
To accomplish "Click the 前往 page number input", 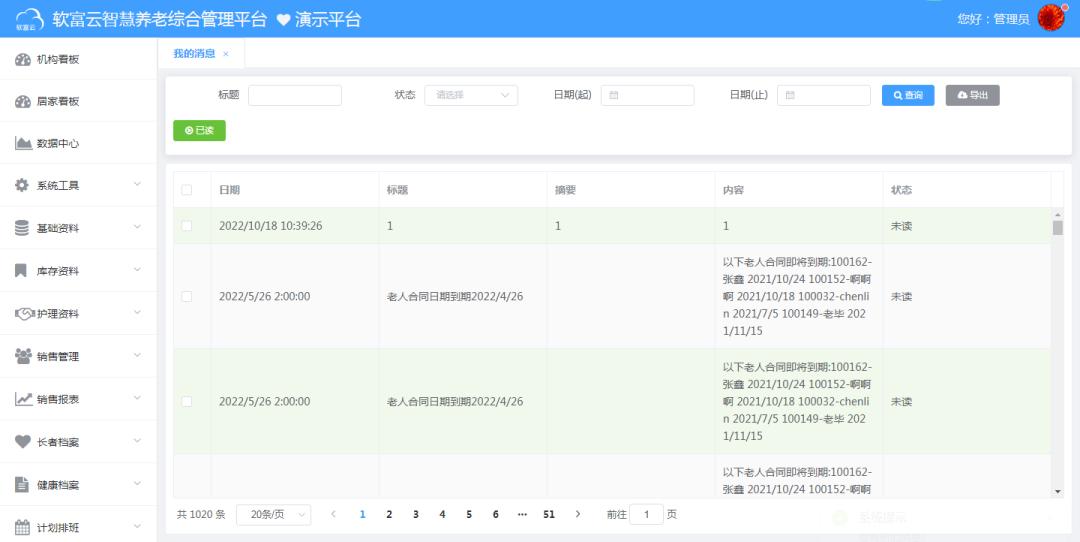I will point(646,514).
